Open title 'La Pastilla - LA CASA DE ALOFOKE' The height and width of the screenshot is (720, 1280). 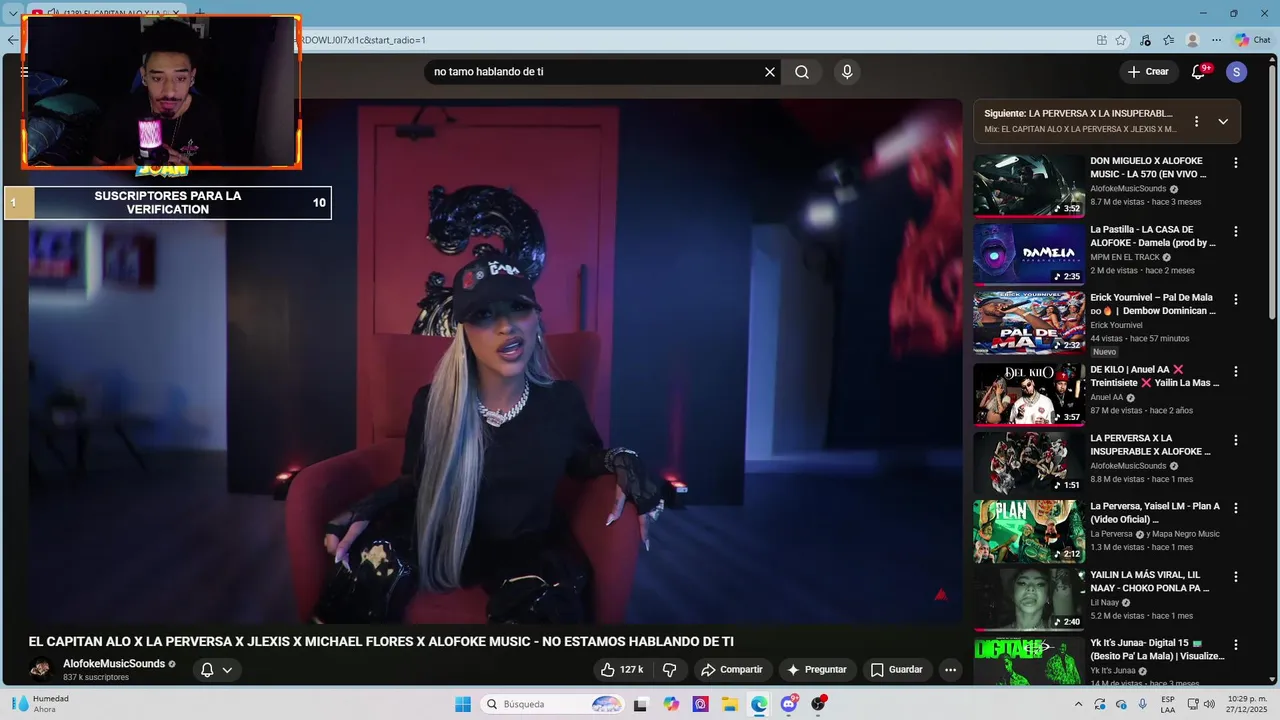pyautogui.click(x=1153, y=236)
